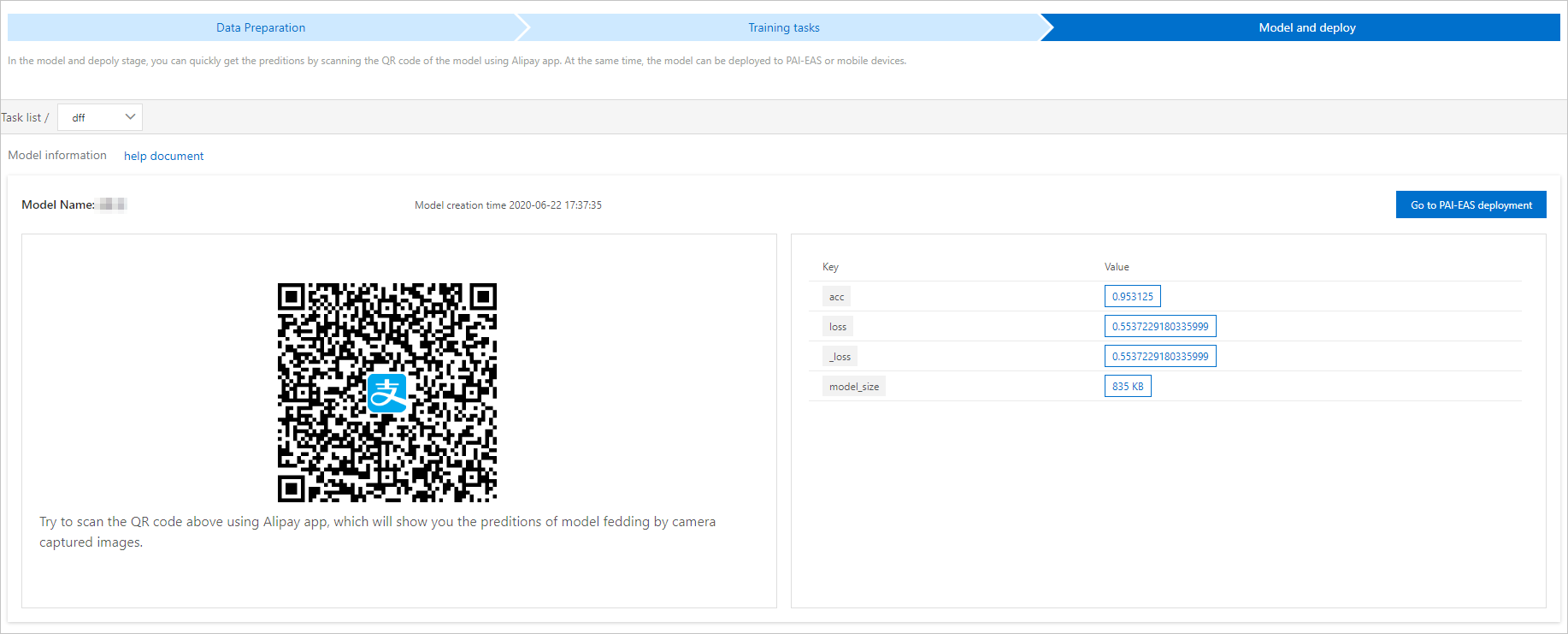The height and width of the screenshot is (634, 1568).
Task: Click Go to PAI-EAS deployment button
Action: coord(1471,204)
